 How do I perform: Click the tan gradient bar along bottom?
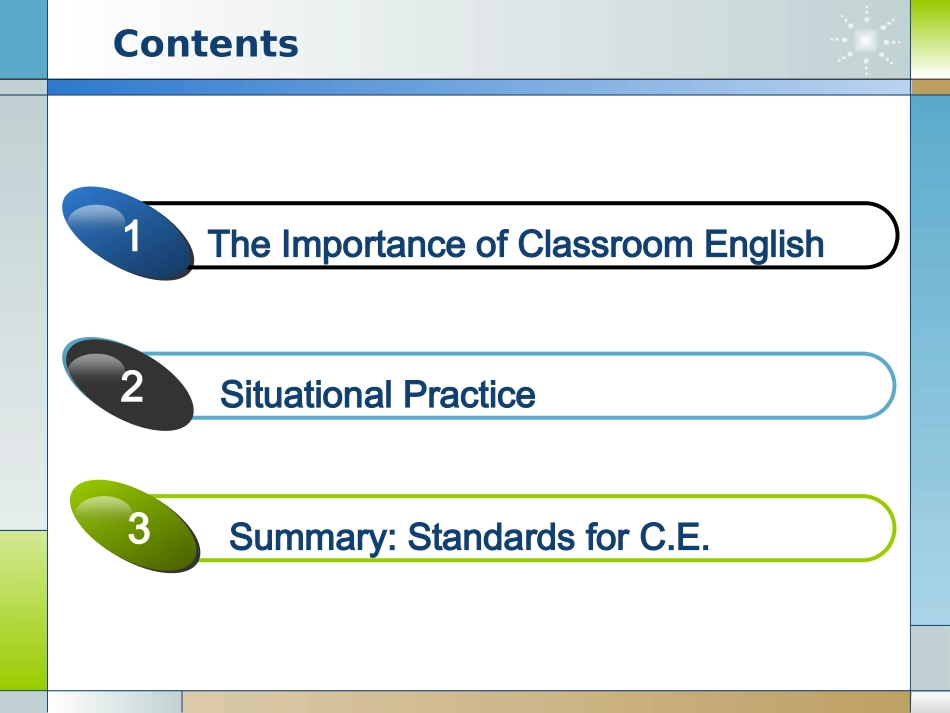click(545, 702)
